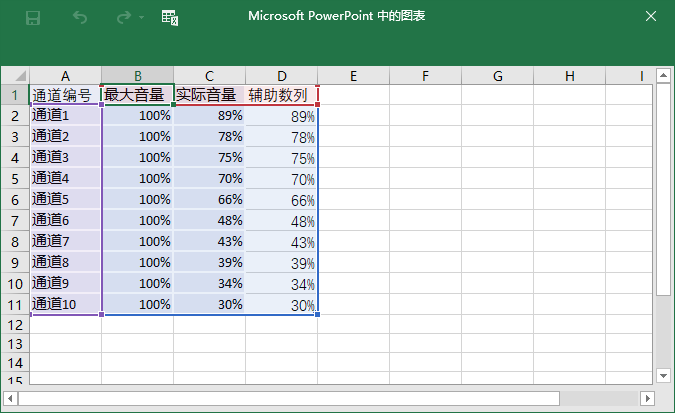Select the cell labeled 通道4
The width and height of the screenshot is (675, 413).
[65, 178]
